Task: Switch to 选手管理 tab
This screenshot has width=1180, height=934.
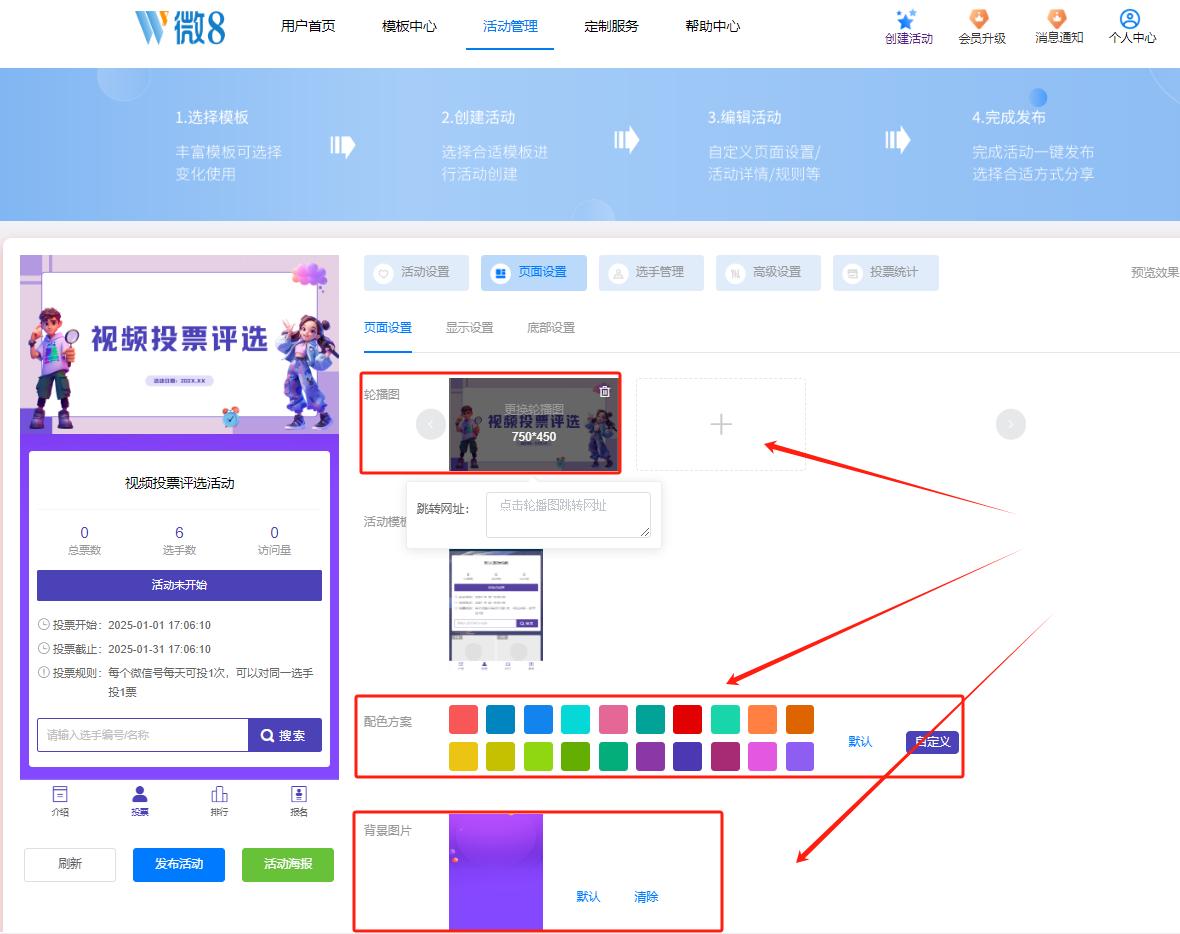Action: [x=651, y=272]
